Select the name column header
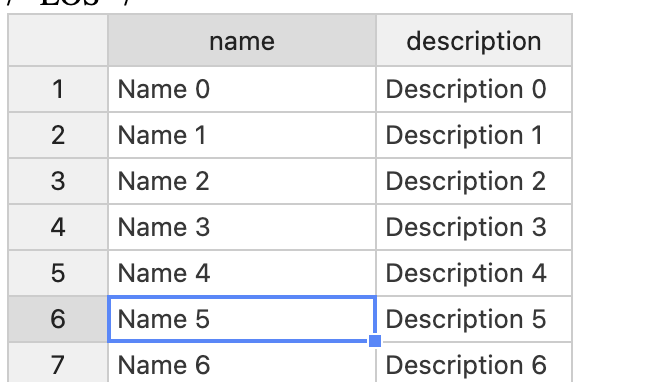This screenshot has height=382, width=656. (x=242, y=41)
